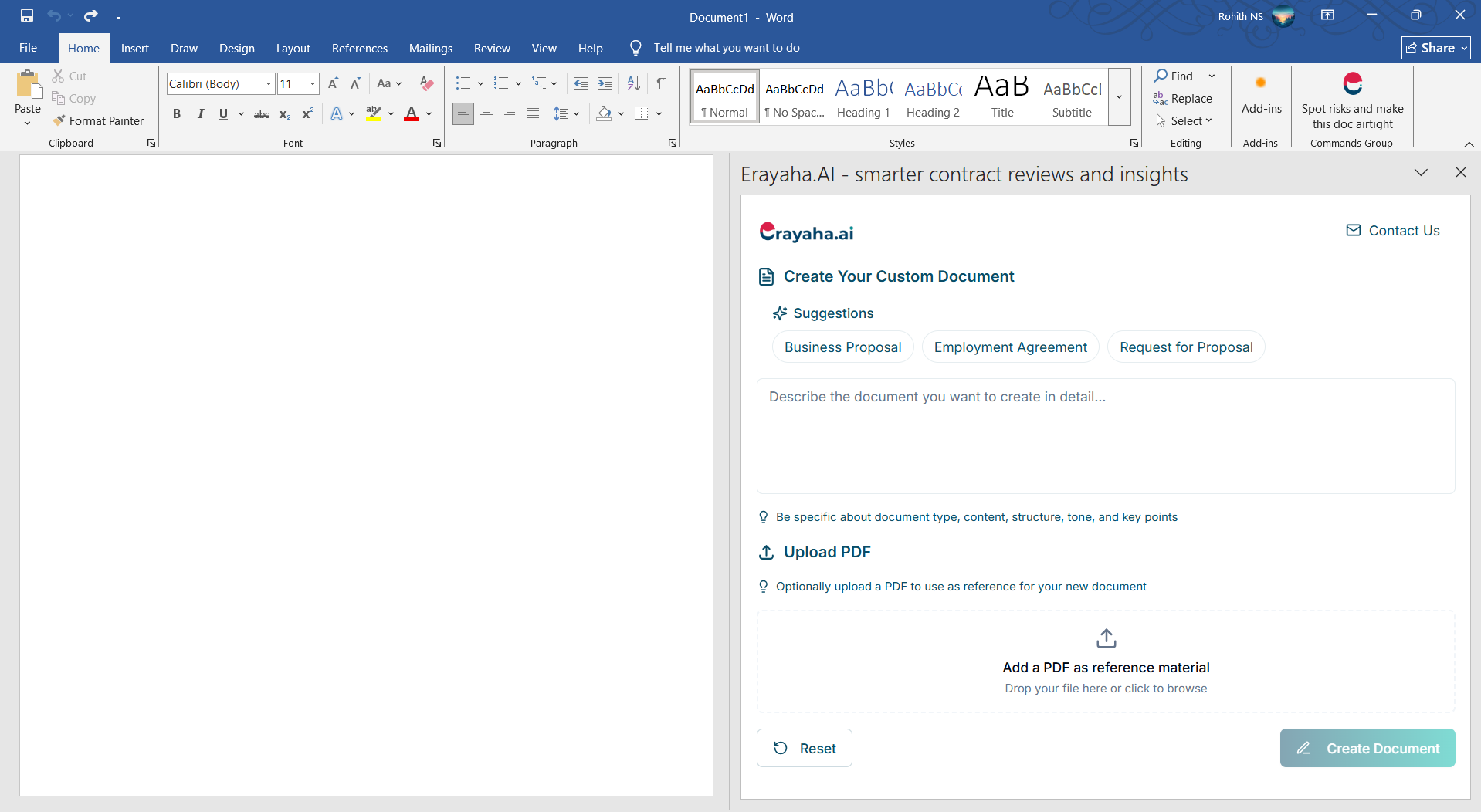Click Format Painter brush
Image resolution: width=1481 pixels, height=812 pixels.
[x=98, y=120]
